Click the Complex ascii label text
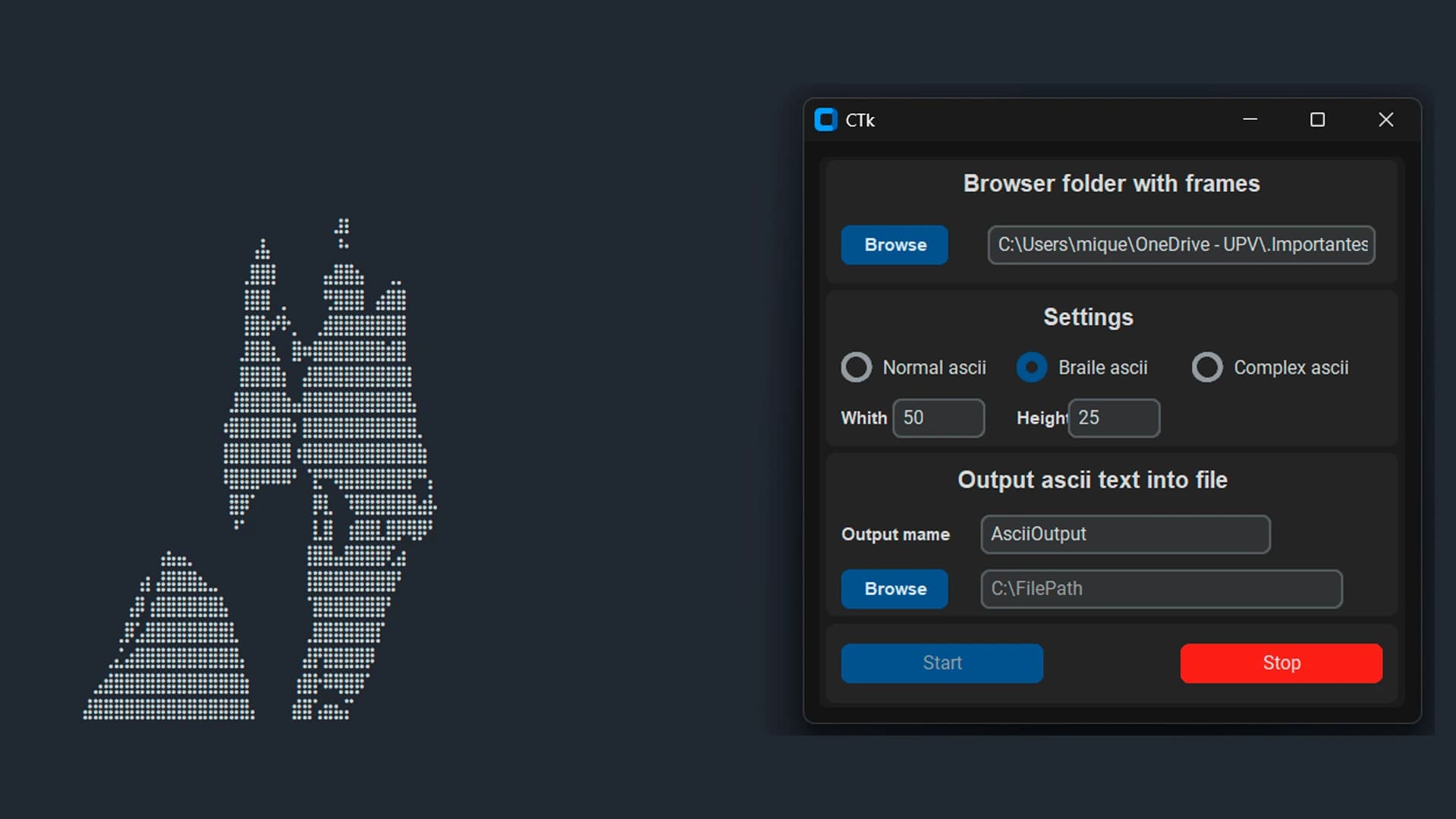 [1291, 367]
